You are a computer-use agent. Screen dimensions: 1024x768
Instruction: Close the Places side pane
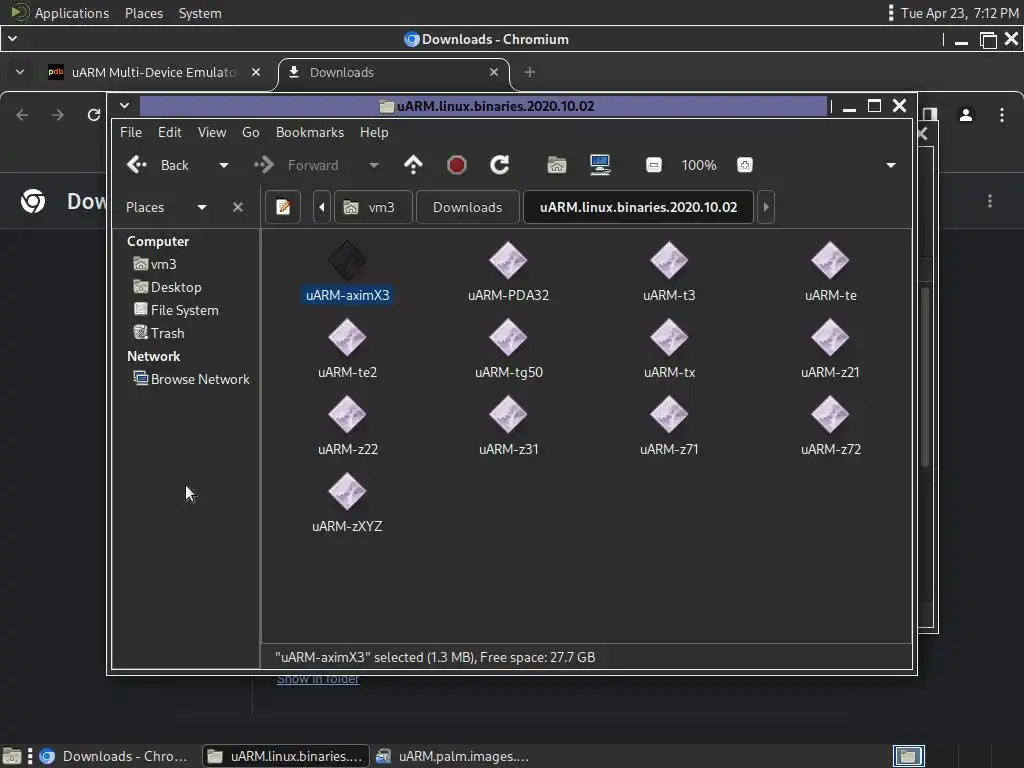pyautogui.click(x=238, y=207)
